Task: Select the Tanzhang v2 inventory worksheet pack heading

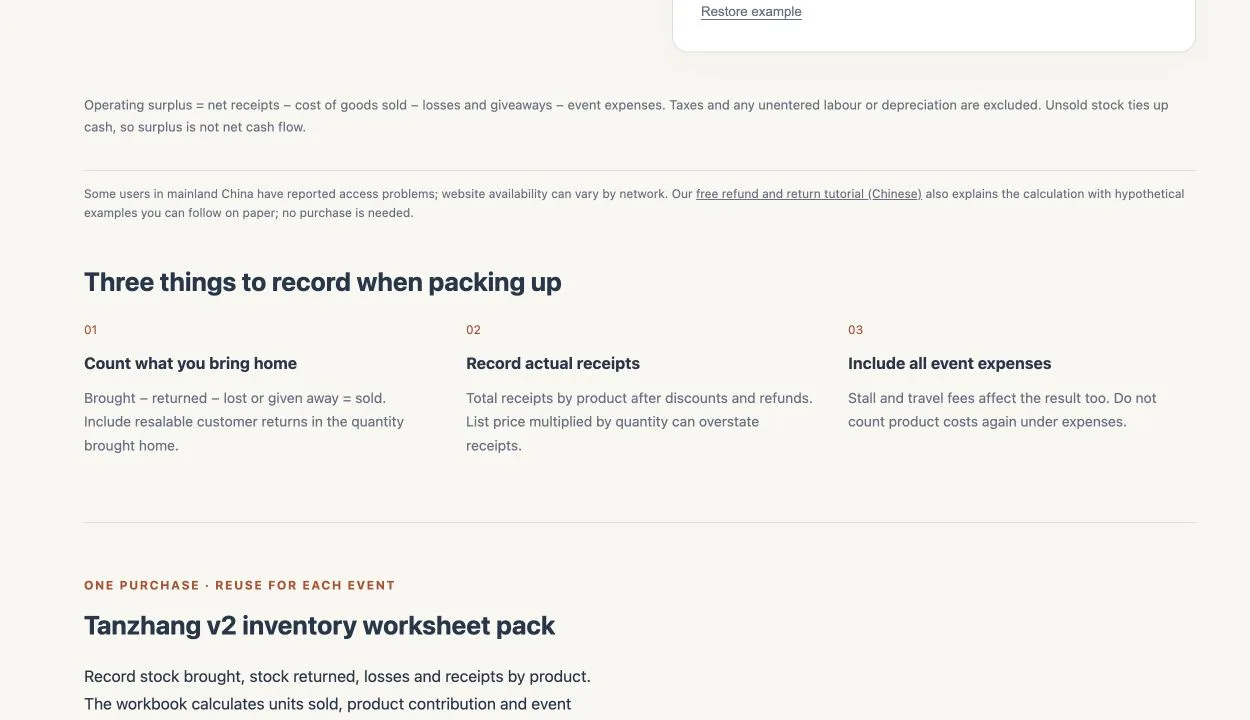Action: pos(320,626)
